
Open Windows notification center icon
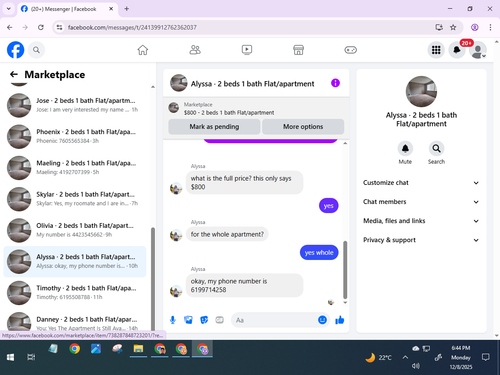486,357
